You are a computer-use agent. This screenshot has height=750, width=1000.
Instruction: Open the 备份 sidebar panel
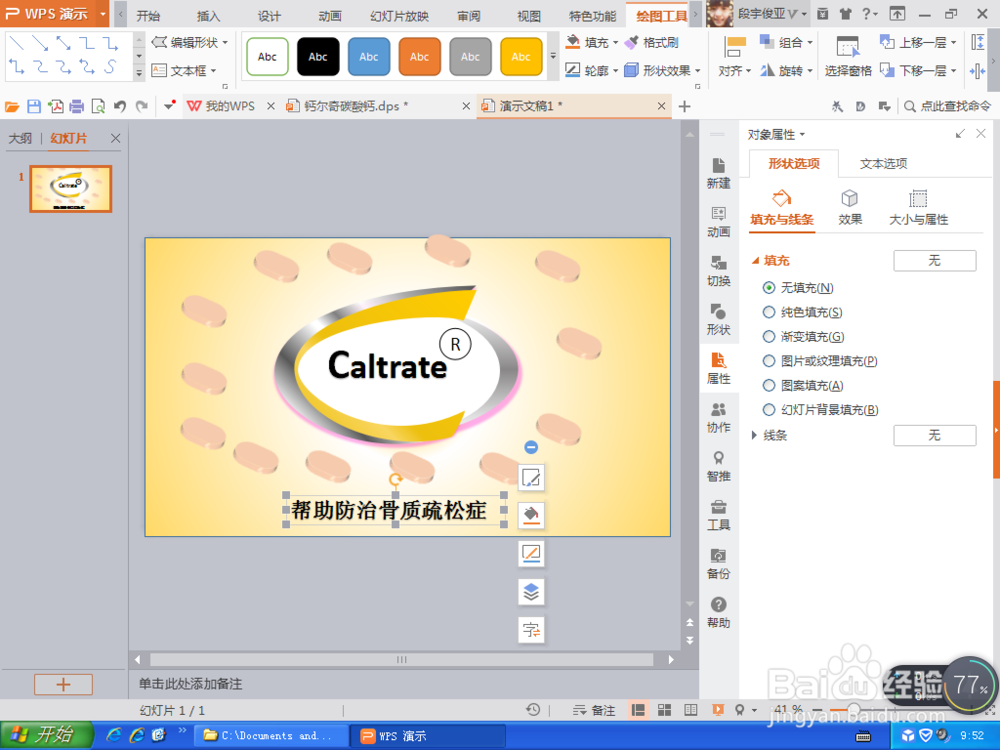coord(718,564)
